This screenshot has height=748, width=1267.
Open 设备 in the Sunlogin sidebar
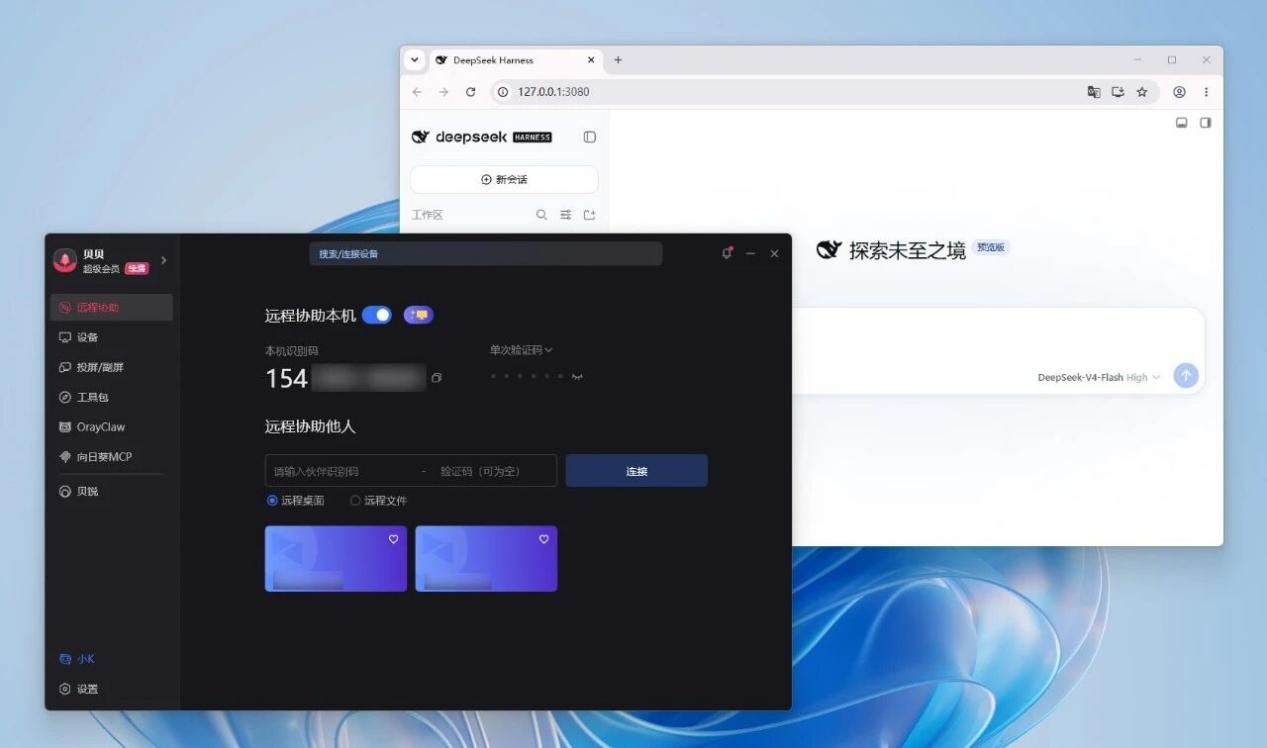click(x=111, y=337)
